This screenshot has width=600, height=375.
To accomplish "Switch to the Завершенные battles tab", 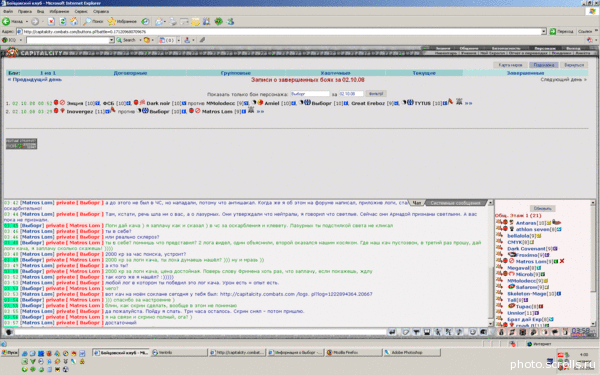I will click(525, 73).
